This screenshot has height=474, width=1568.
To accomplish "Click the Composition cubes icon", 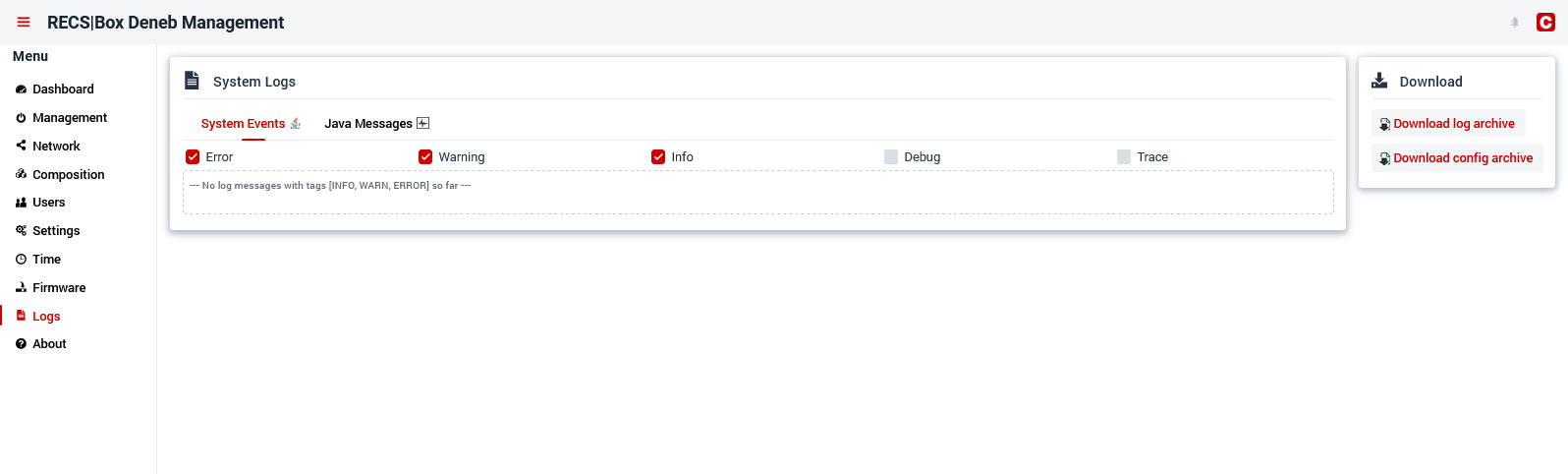I will (21, 174).
